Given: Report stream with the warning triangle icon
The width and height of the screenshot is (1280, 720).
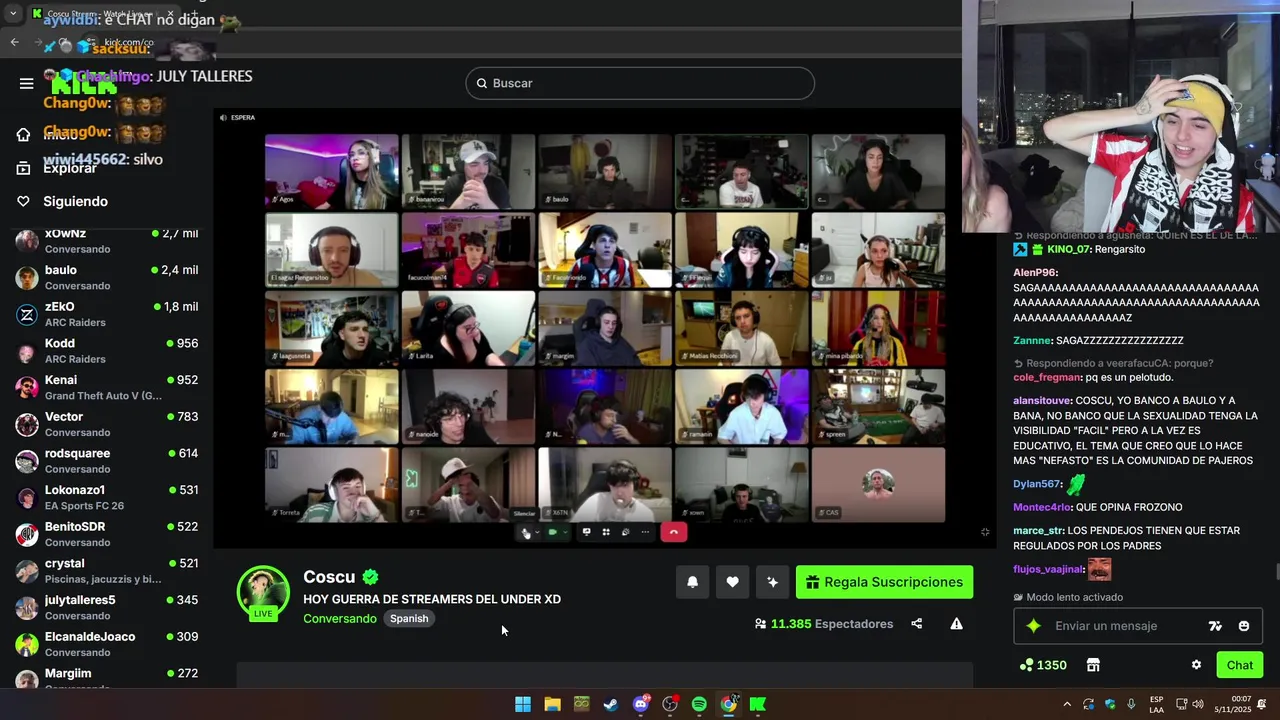Looking at the screenshot, I should pyautogui.click(x=956, y=624).
